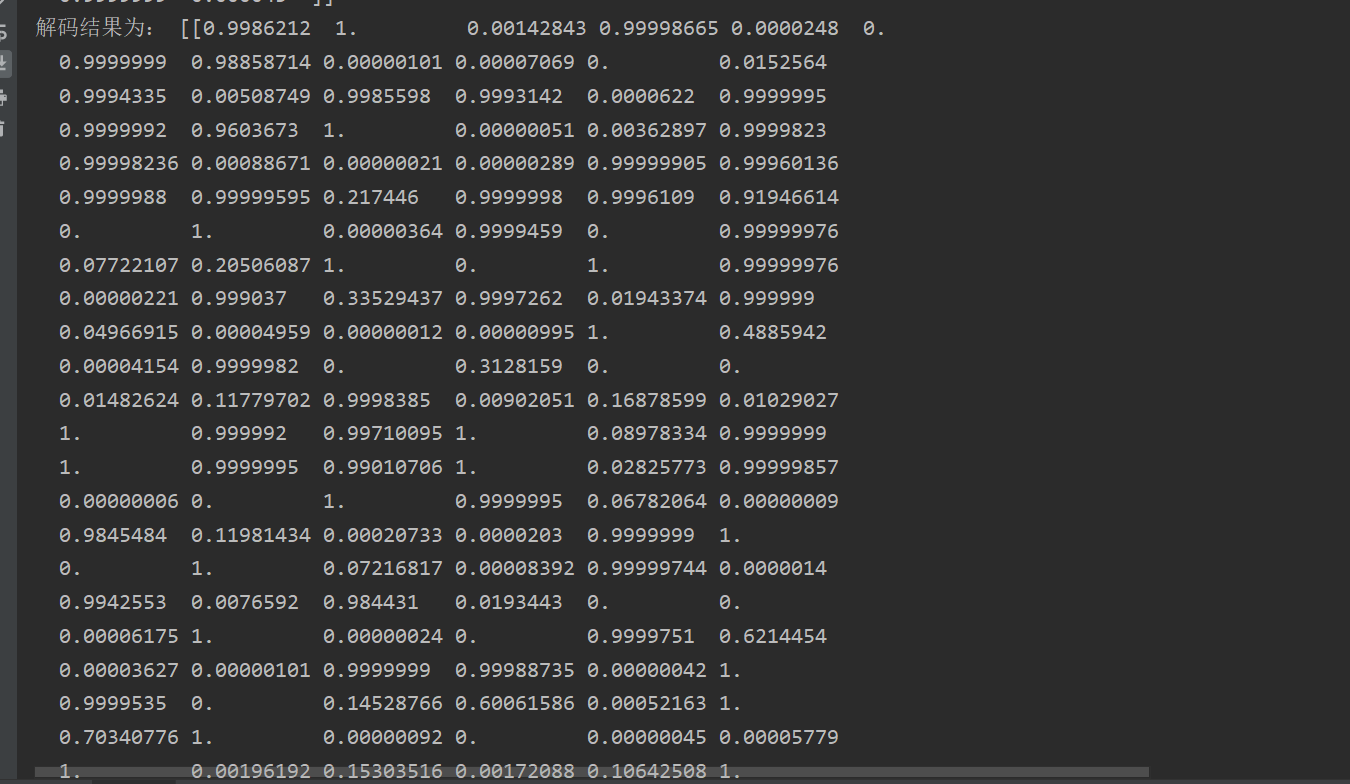This screenshot has width=1350, height=784.
Task: Click the value 0.60061586
Action: [515, 704]
